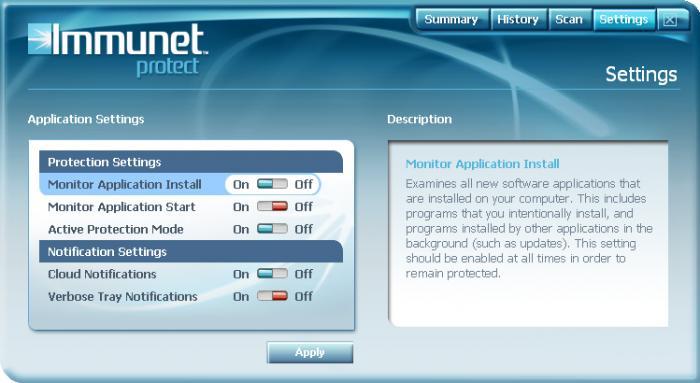Screen dimensions: 700x383
Task: Toggle the Verbose Tray Notifications switch
Action: point(272,296)
